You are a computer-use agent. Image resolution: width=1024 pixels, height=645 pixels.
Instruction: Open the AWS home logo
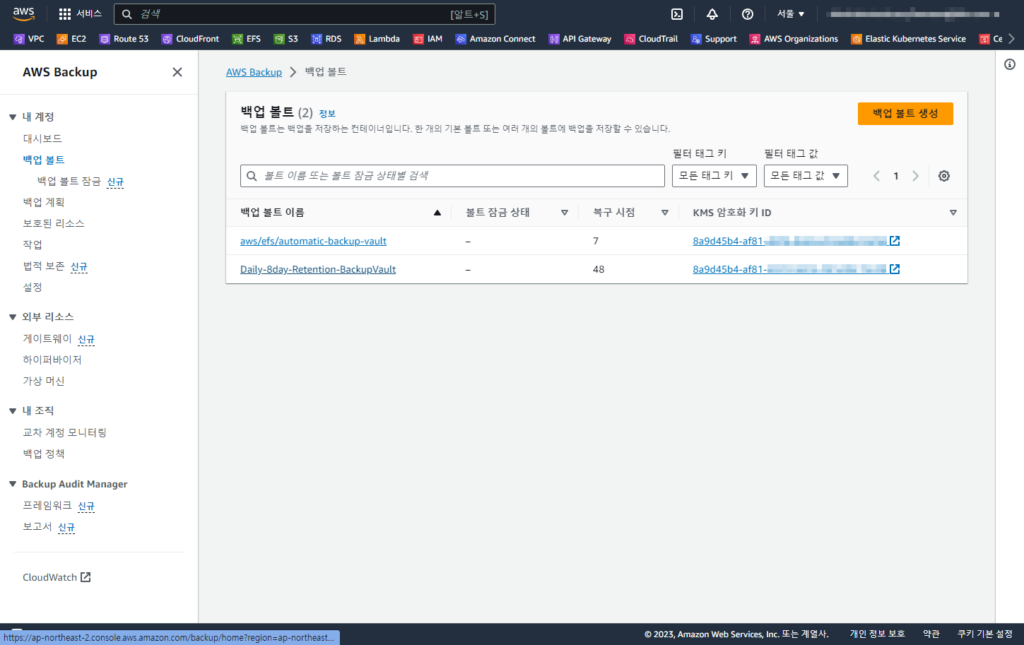pos(24,13)
